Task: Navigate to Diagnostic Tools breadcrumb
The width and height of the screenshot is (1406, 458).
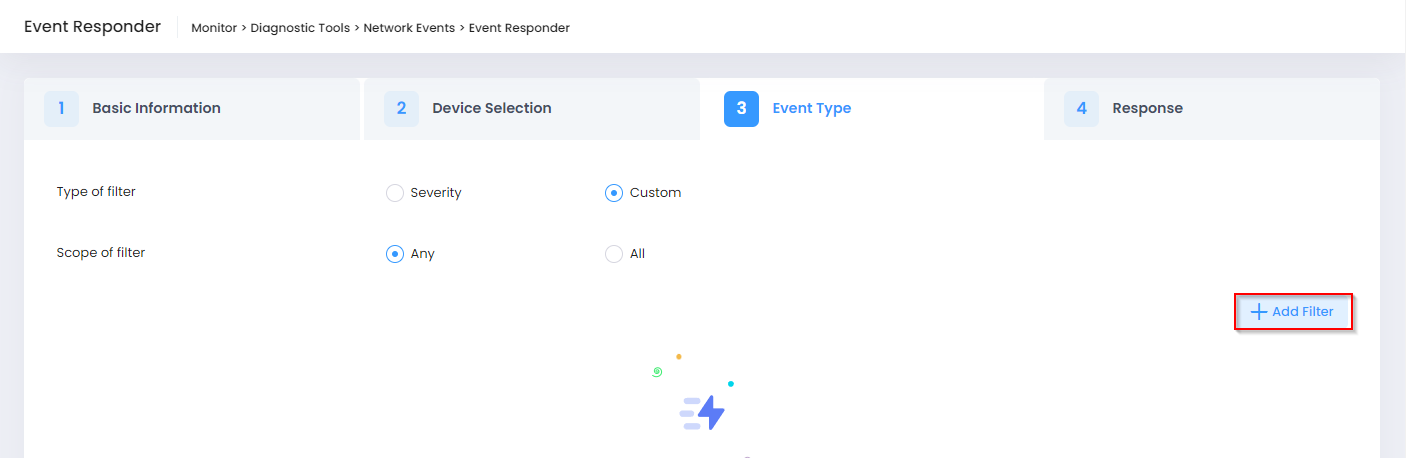Action: pyautogui.click(x=300, y=28)
